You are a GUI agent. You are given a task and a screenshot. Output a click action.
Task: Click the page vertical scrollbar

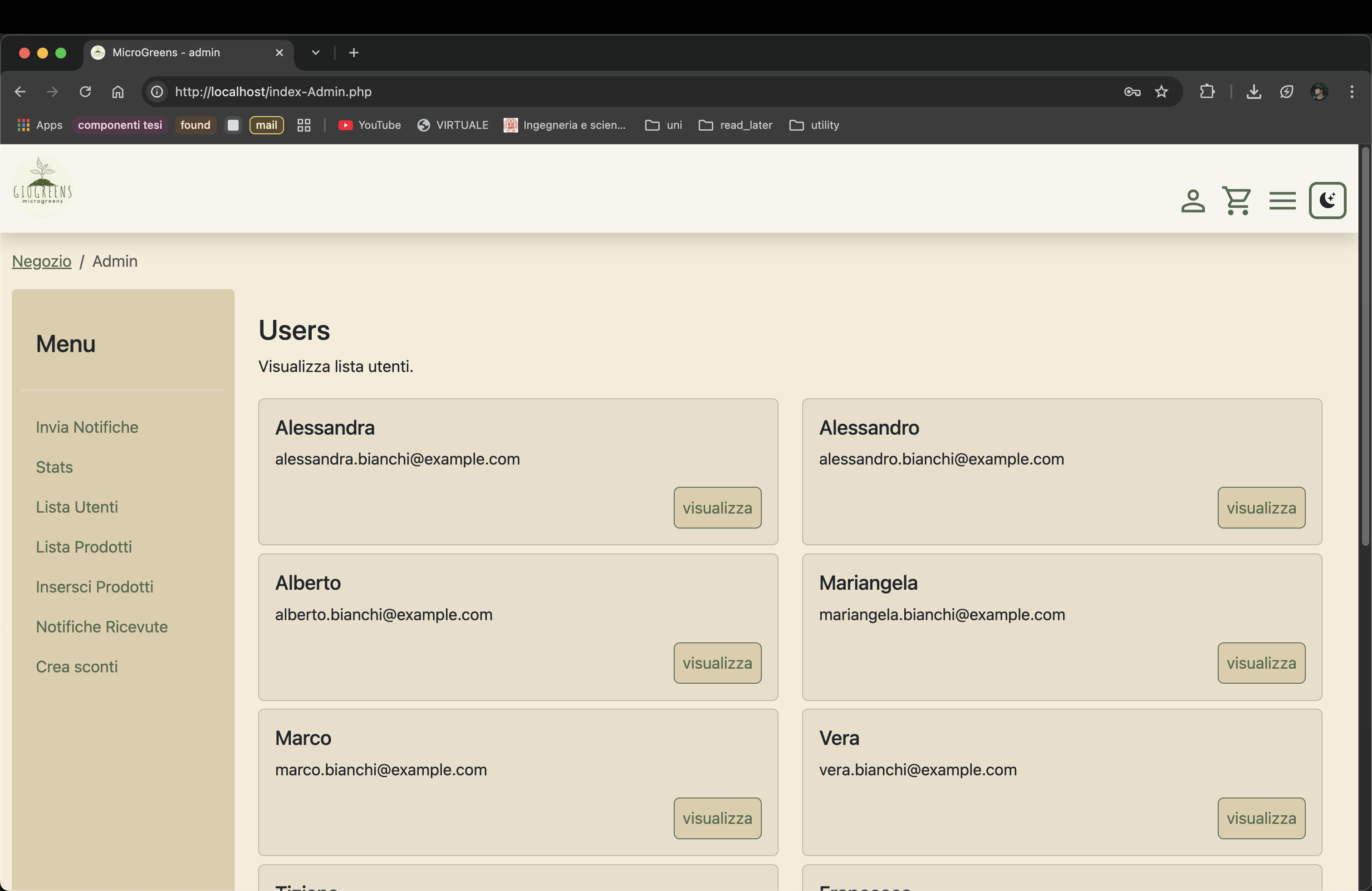(x=1364, y=346)
